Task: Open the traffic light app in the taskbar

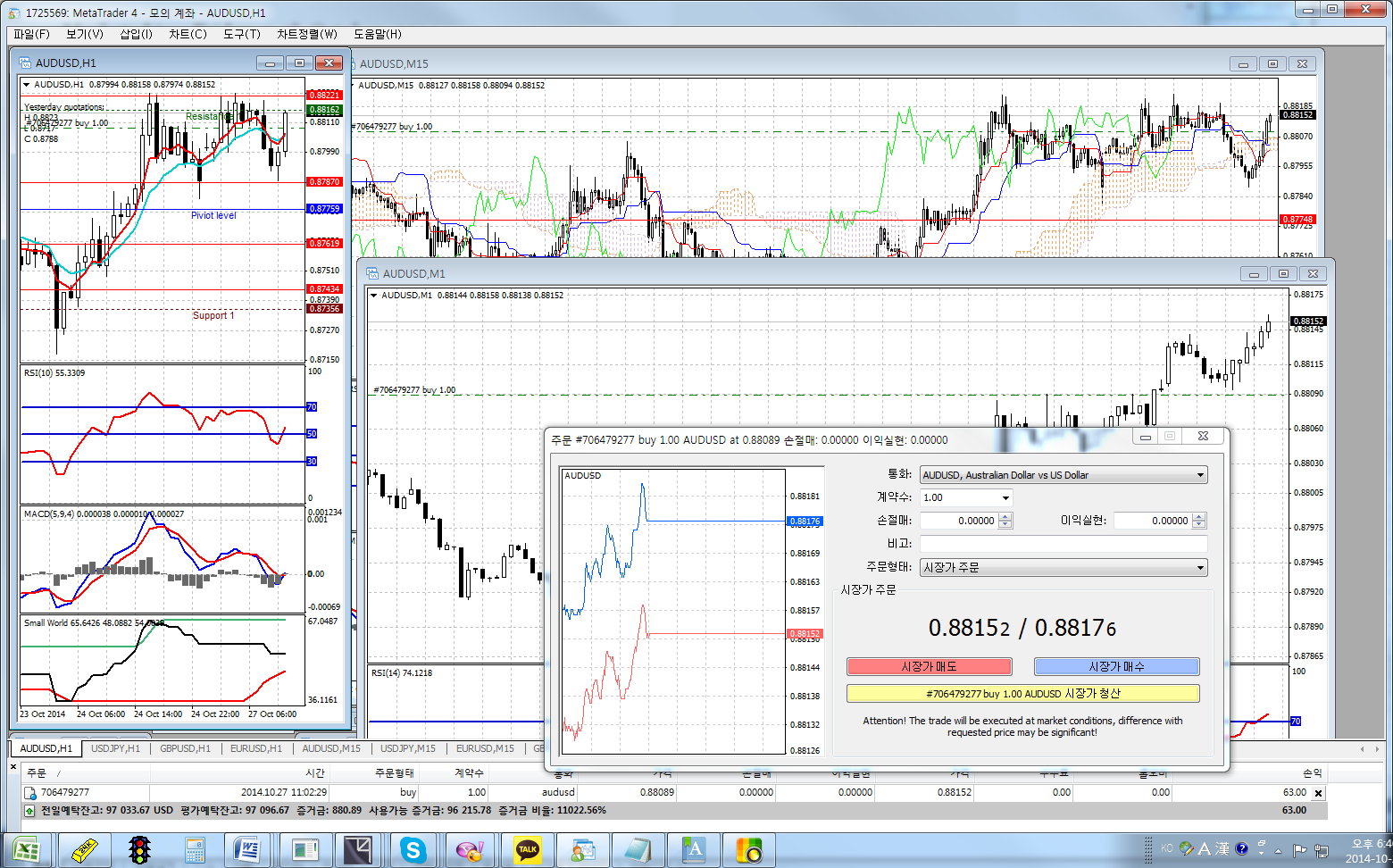Action: (139, 850)
